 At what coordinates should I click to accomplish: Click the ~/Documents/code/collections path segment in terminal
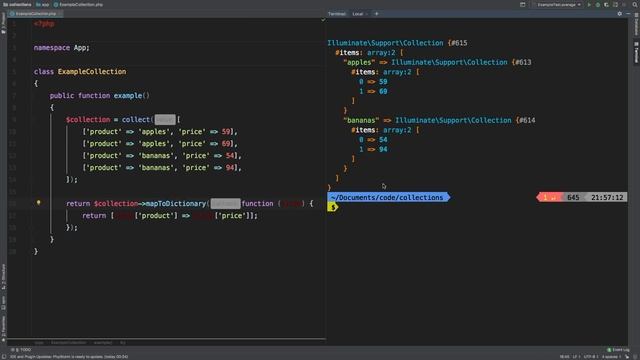point(387,198)
